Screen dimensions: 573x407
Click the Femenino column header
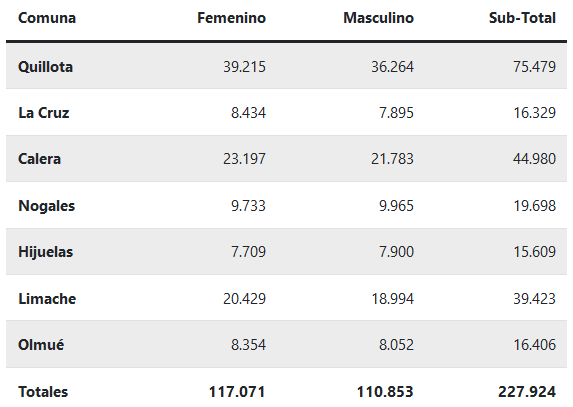(x=231, y=18)
